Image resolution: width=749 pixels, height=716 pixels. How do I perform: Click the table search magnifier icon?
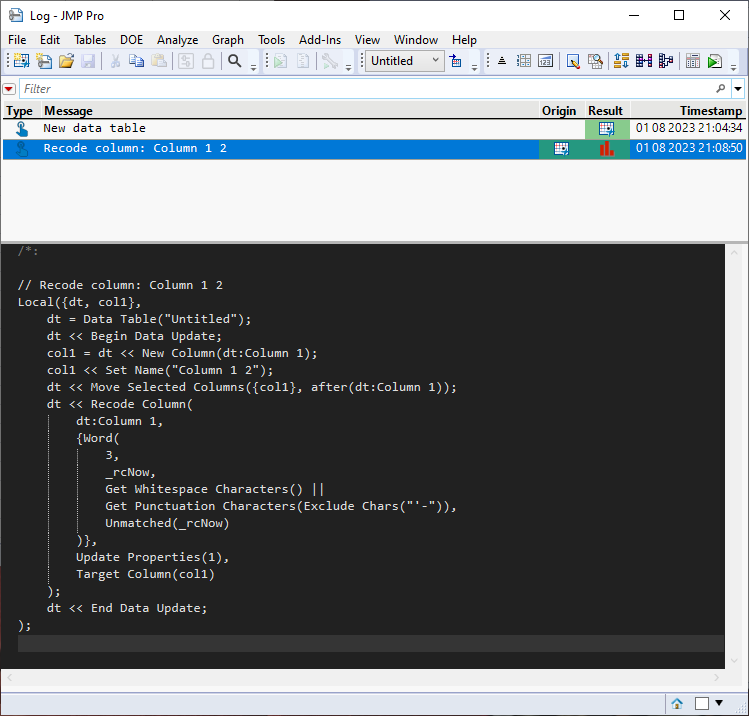coord(595,61)
